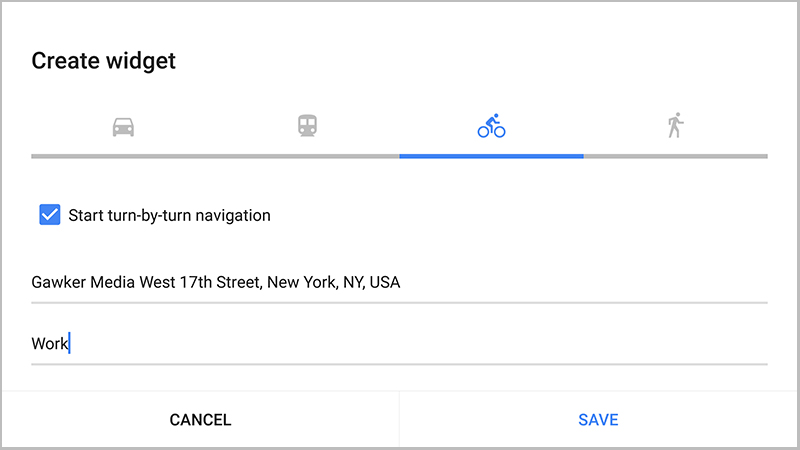This screenshot has height=450, width=800.
Task: Tap the gray underline below car tab
Action: 123,156
